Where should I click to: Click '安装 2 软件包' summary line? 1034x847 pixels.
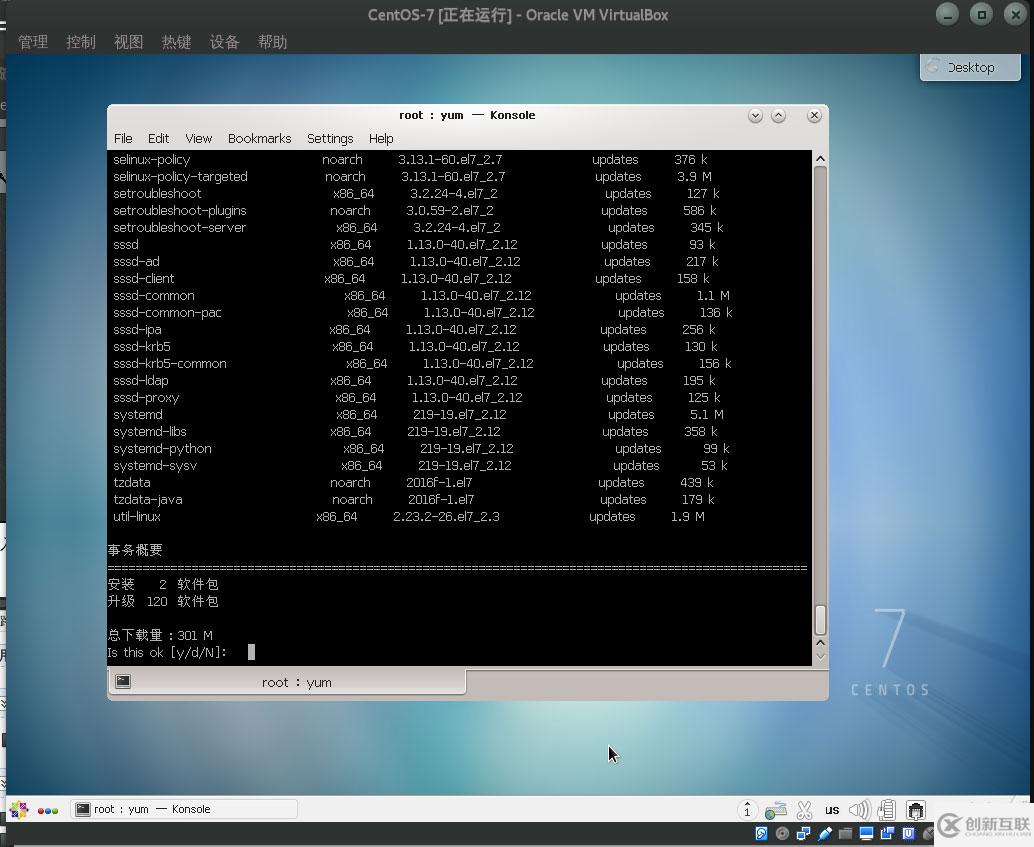click(163, 584)
